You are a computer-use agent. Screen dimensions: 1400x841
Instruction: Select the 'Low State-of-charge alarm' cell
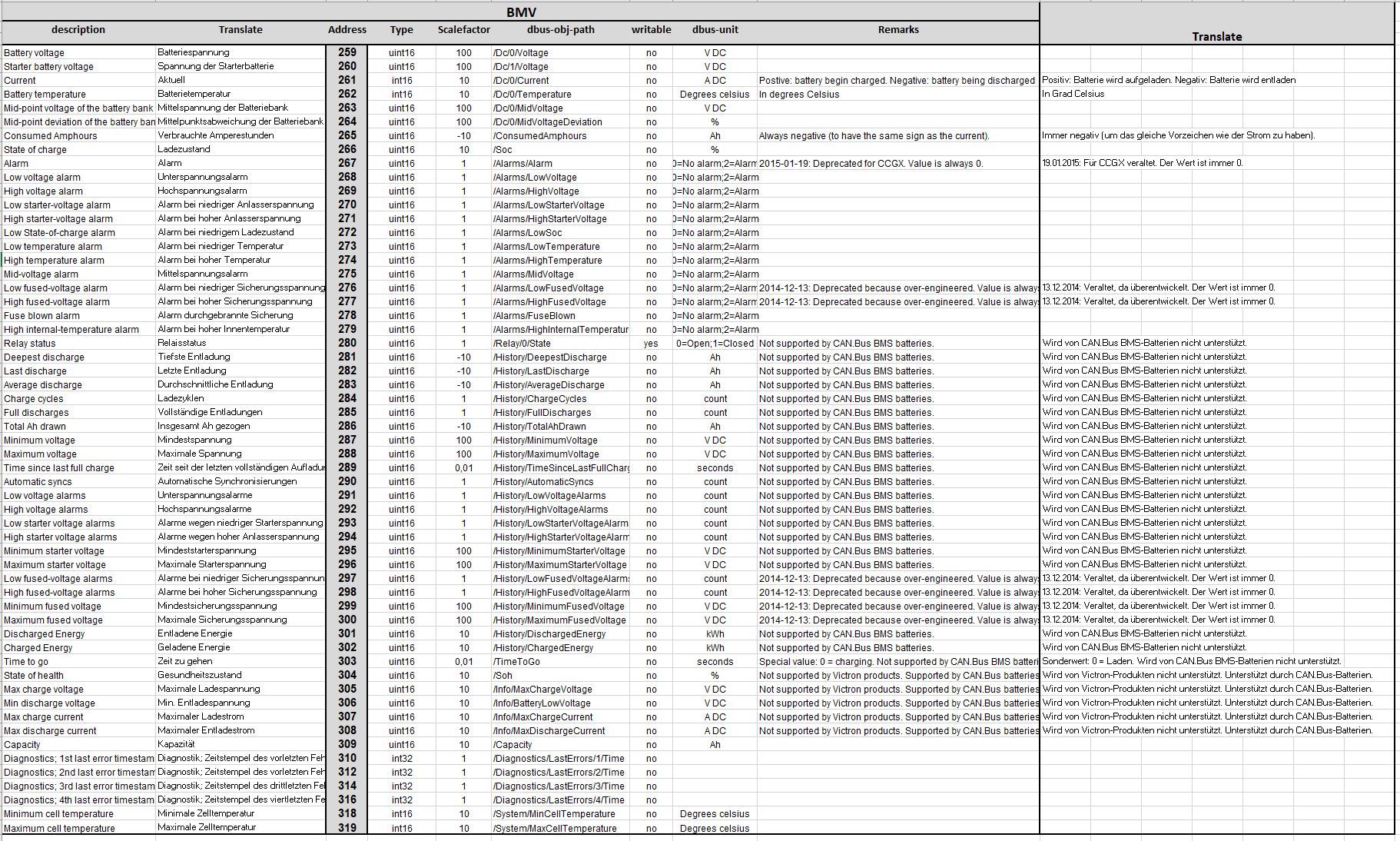tap(78, 233)
